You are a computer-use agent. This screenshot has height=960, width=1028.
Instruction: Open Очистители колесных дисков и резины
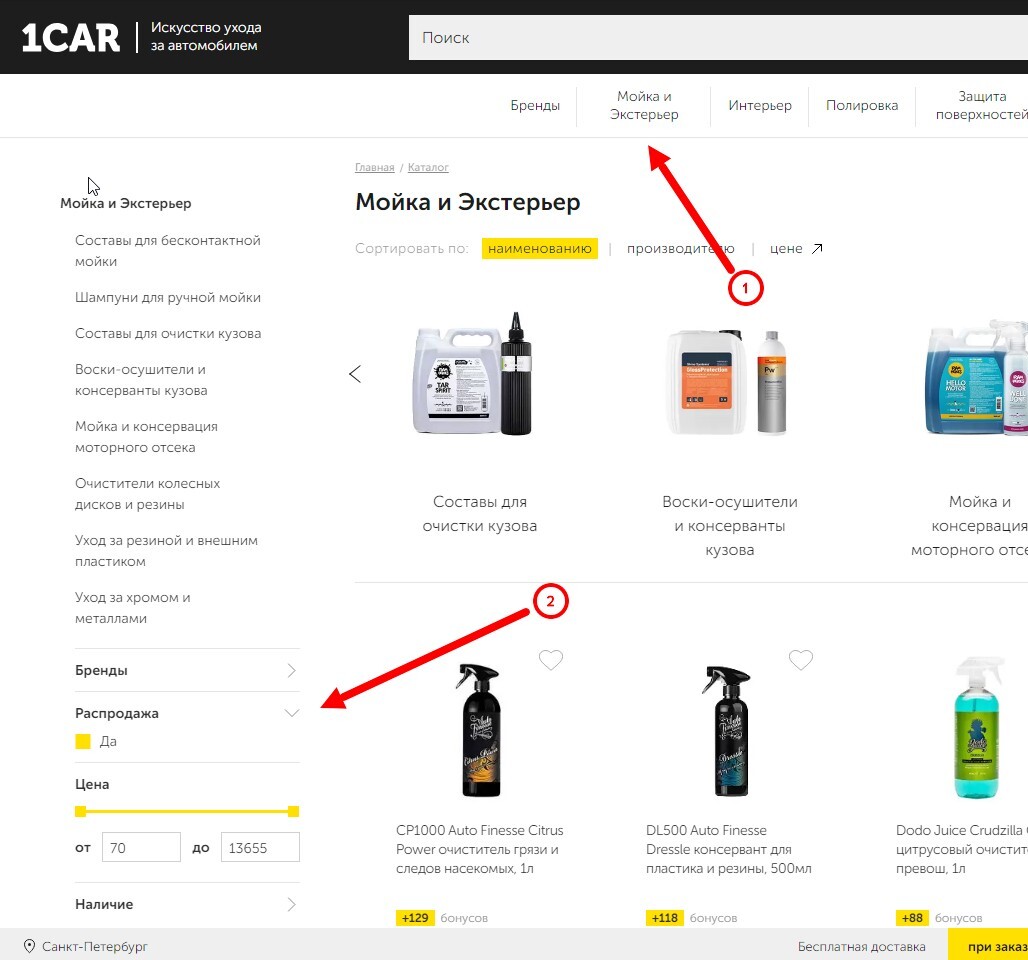pos(148,494)
